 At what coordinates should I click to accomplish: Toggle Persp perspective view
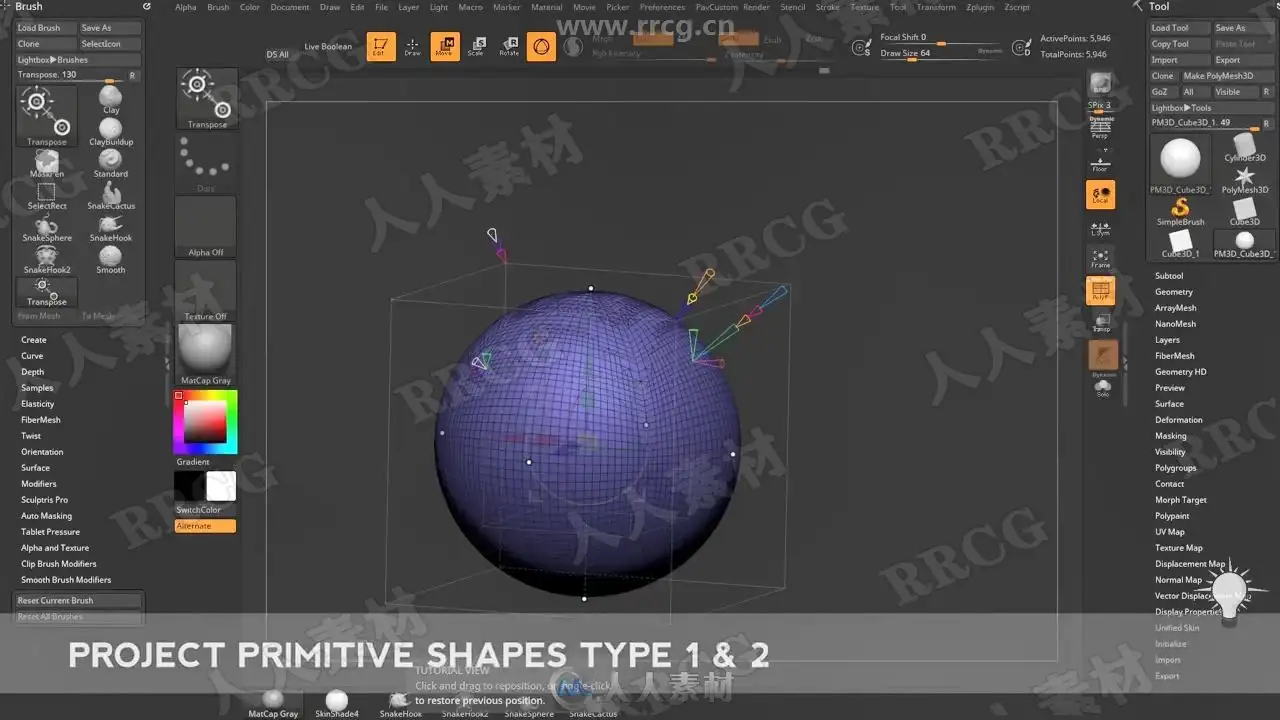click(1101, 126)
